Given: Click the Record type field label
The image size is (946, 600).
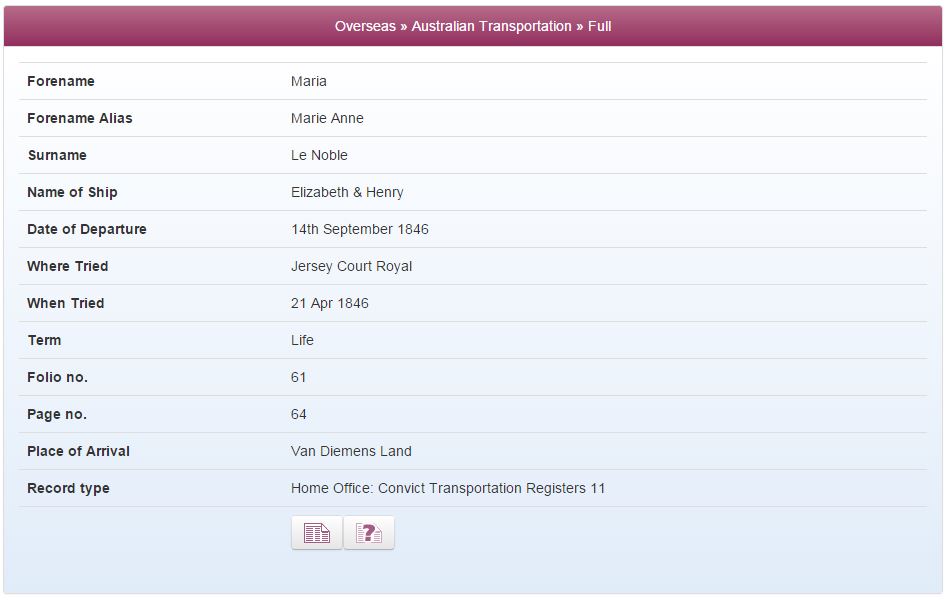Looking at the screenshot, I should [68, 488].
